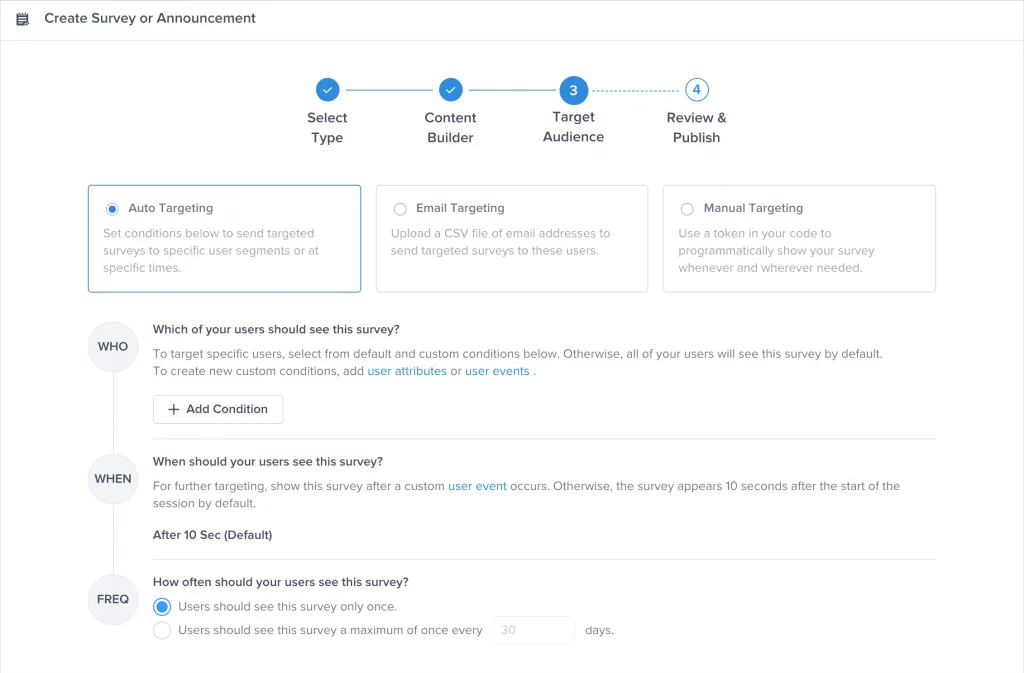Click the Target Audience step label
1024x673 pixels.
(573, 127)
